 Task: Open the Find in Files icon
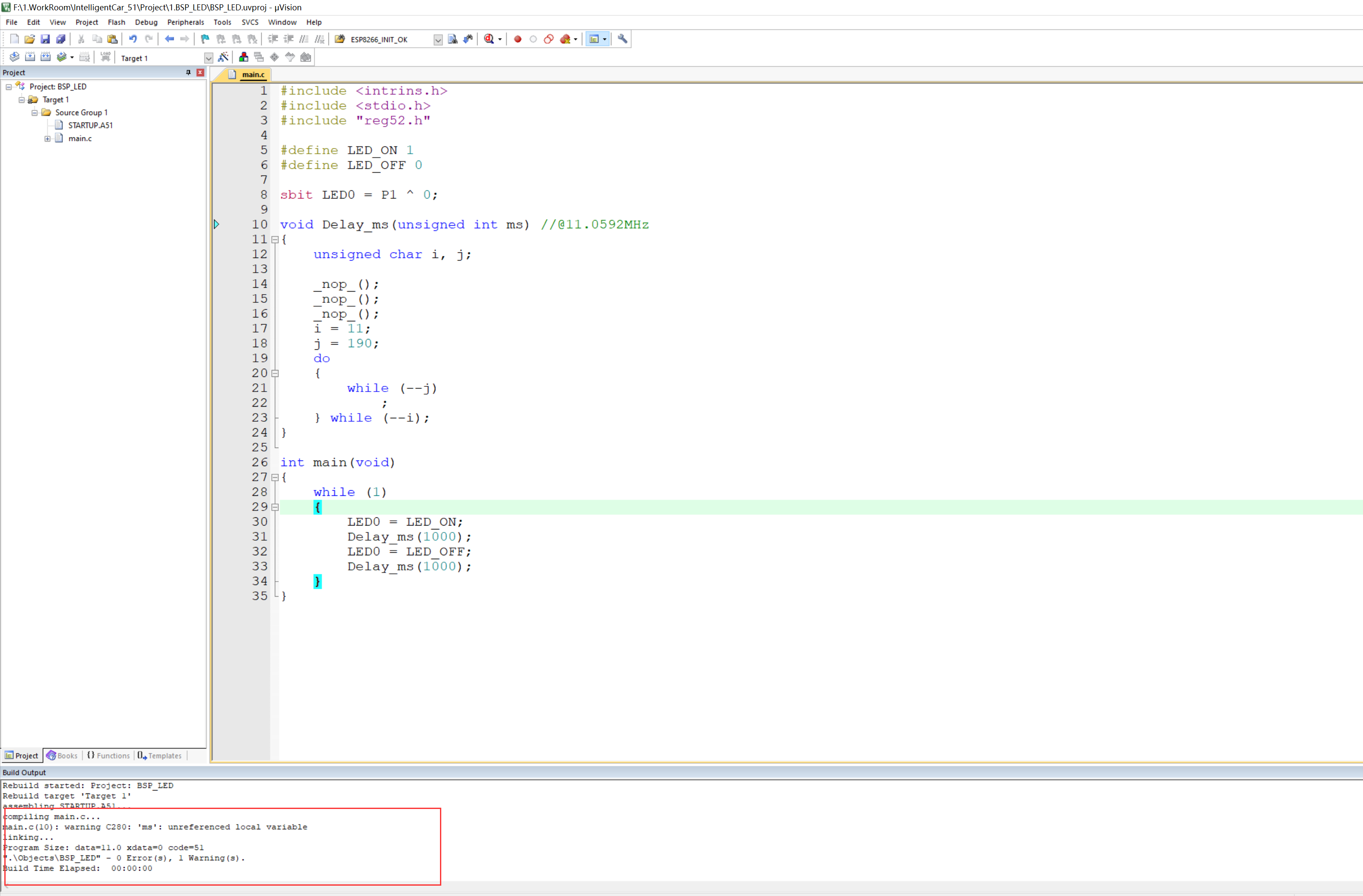[x=340, y=39]
